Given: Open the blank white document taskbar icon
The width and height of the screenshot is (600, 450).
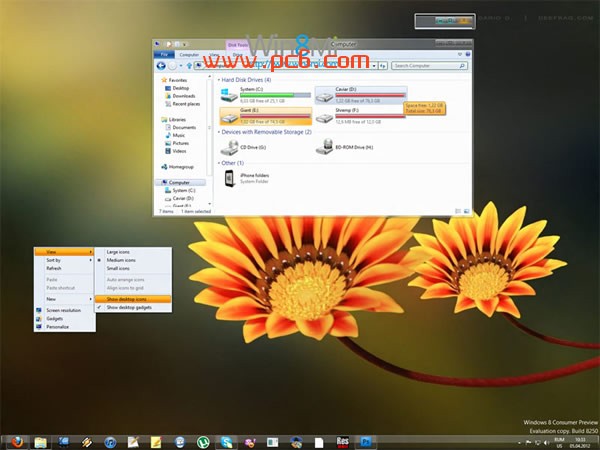Looking at the screenshot, I should 319,443.
